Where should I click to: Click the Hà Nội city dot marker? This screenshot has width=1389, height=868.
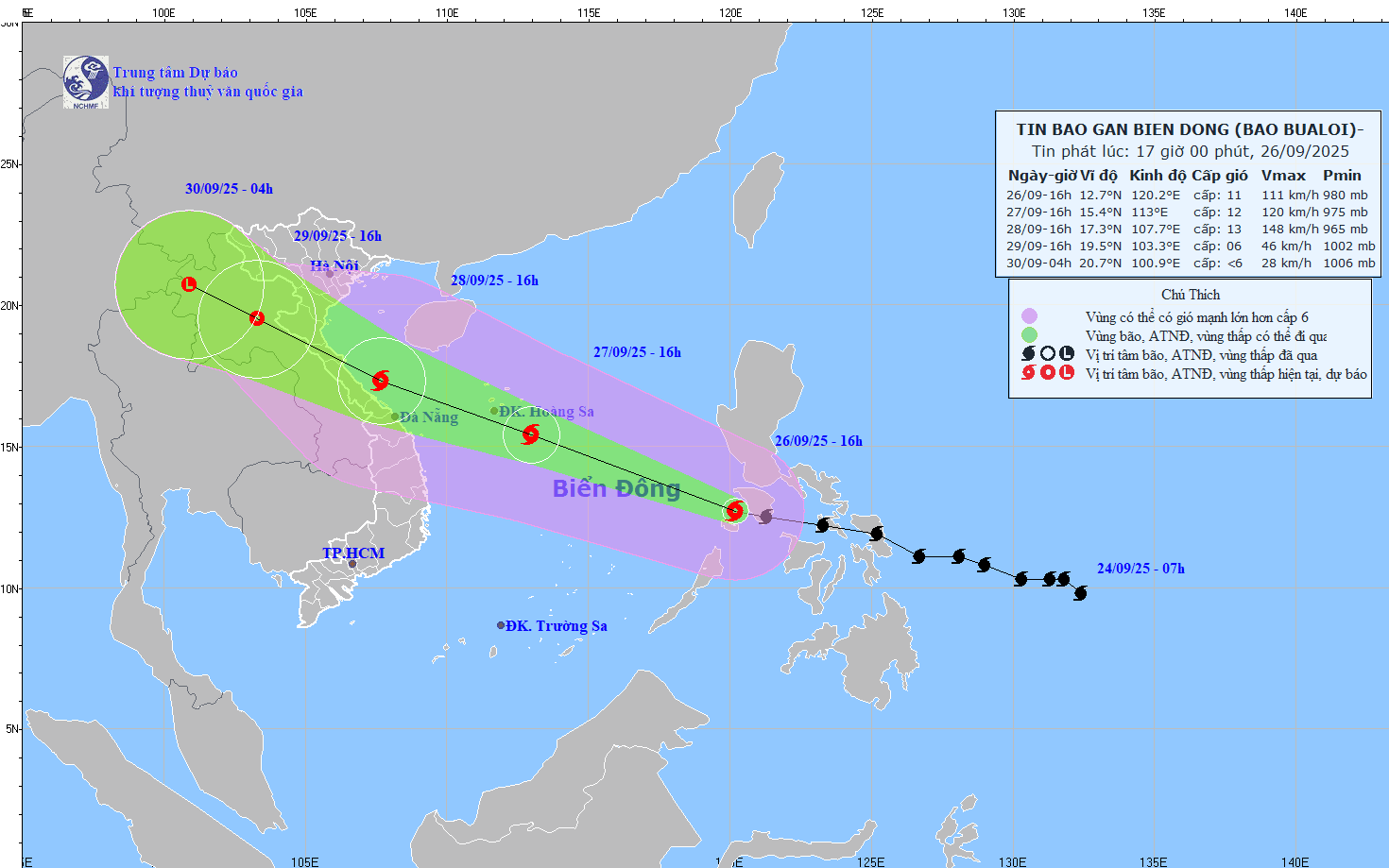click(x=330, y=274)
